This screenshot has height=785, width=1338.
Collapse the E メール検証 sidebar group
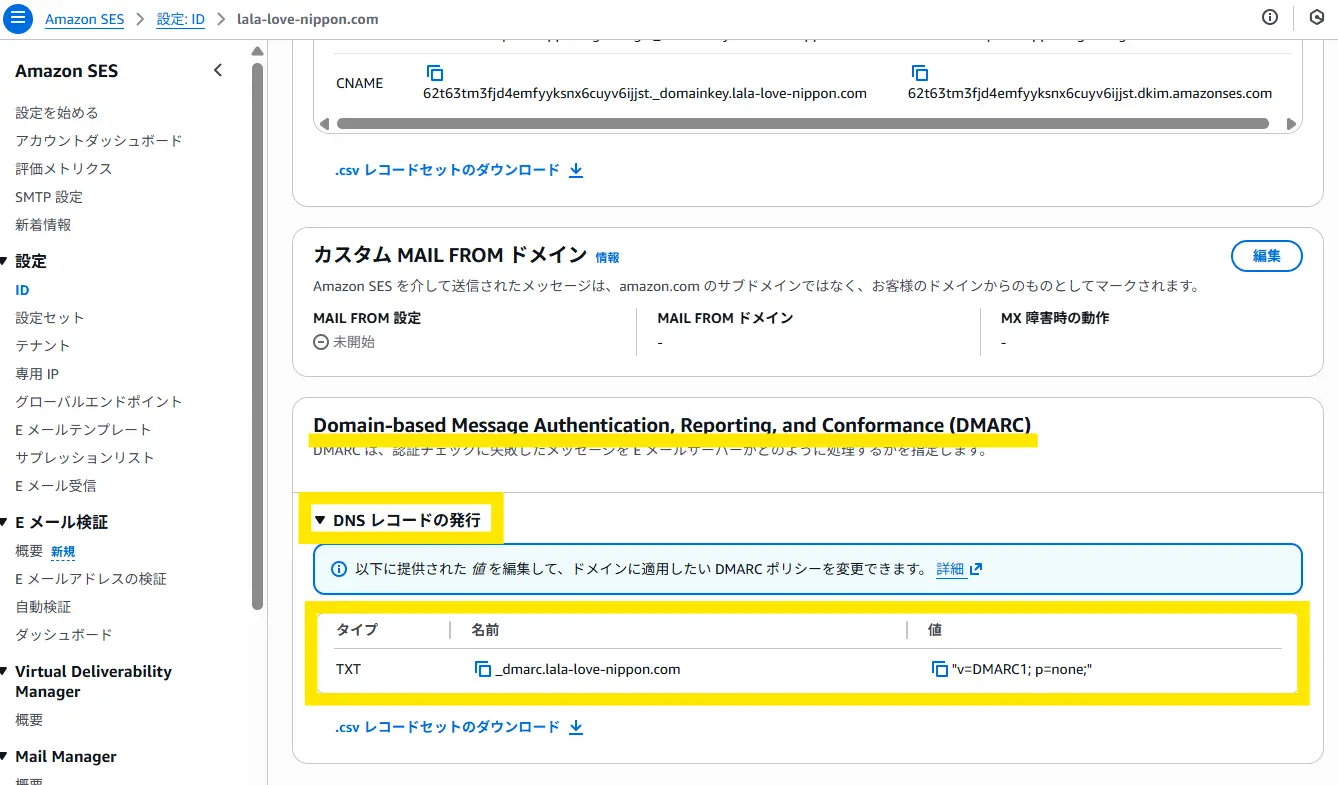pos(4,522)
